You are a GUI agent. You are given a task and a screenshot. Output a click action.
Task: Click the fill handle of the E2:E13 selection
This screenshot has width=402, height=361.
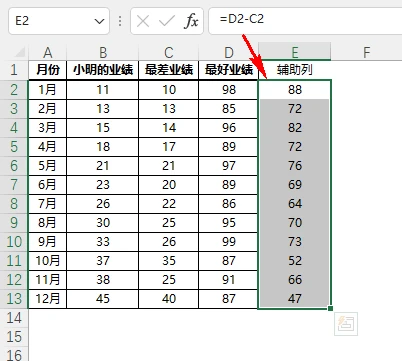pyautogui.click(x=330, y=309)
